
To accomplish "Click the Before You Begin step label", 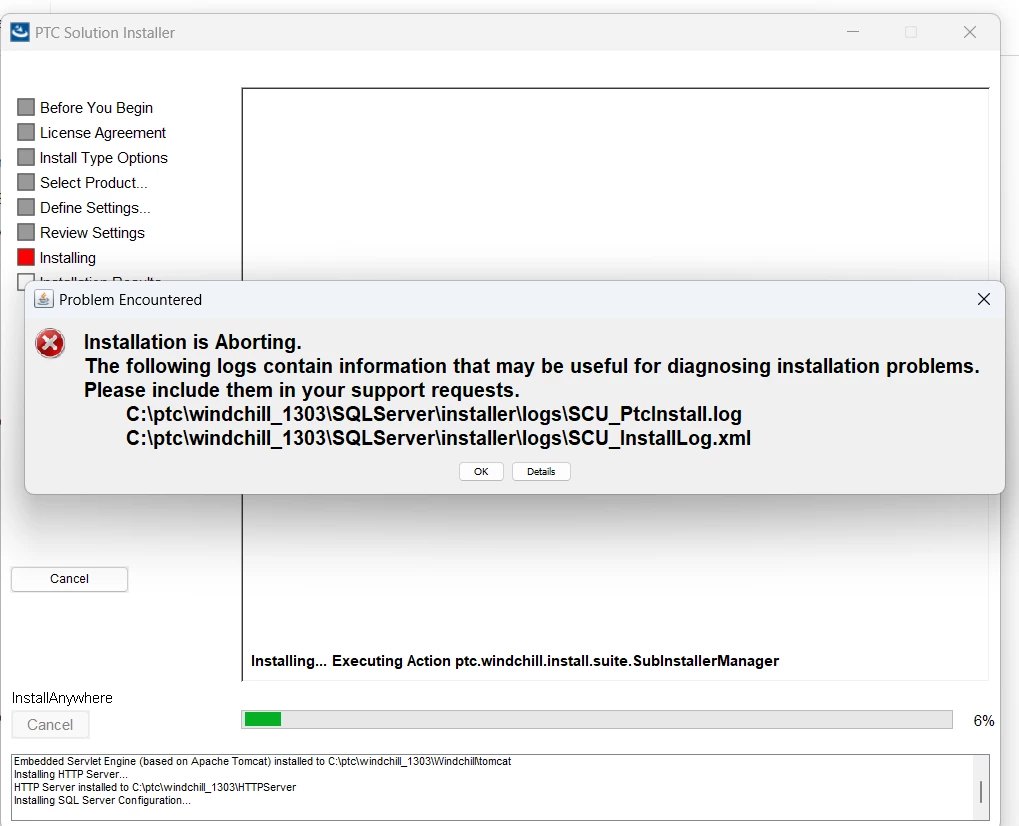I will 96,108.
